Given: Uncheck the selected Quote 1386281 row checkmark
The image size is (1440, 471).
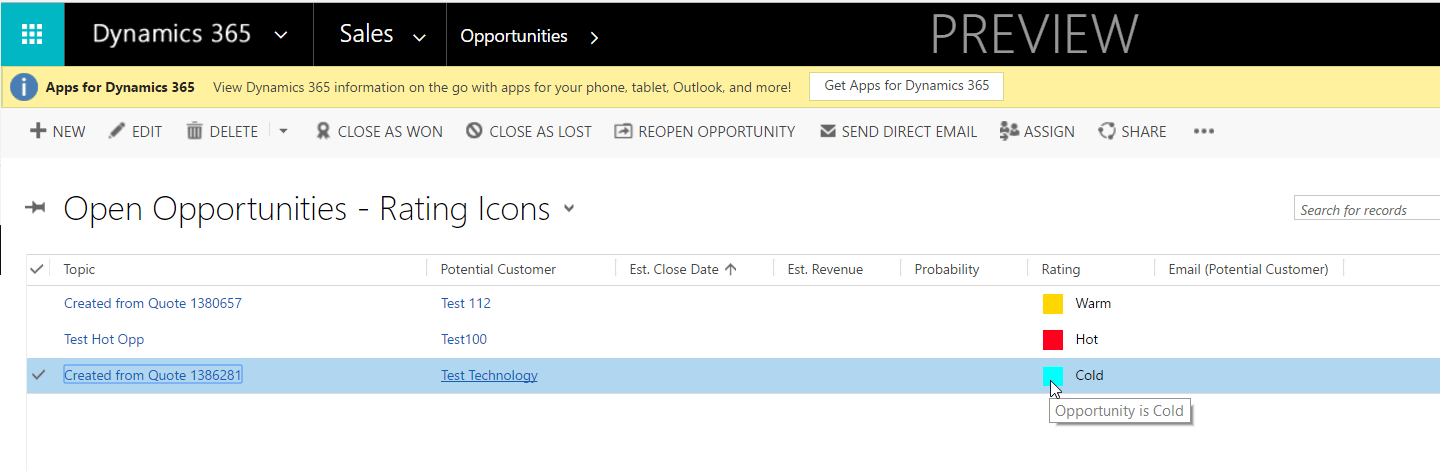Looking at the screenshot, I should click(38, 375).
